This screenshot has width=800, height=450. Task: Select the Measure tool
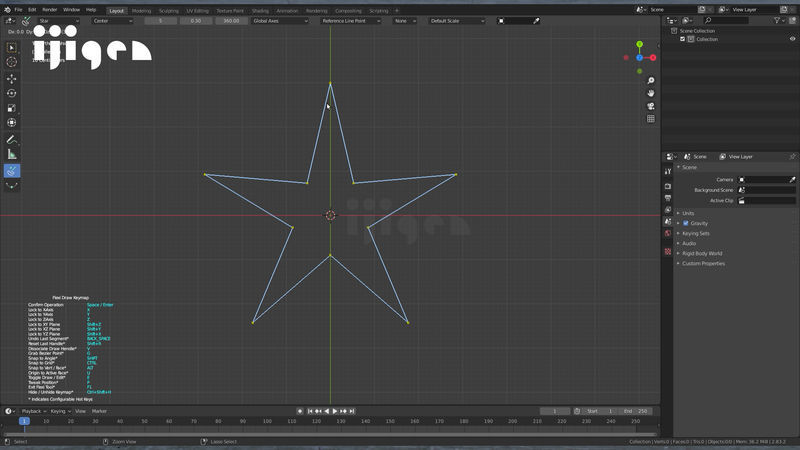tap(12, 154)
